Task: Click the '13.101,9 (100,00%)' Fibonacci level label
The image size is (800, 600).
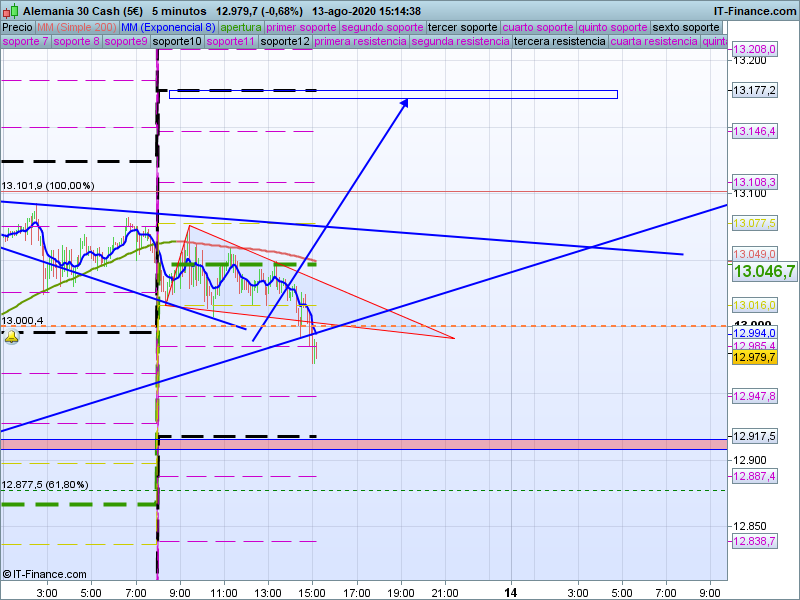Action: (48, 185)
